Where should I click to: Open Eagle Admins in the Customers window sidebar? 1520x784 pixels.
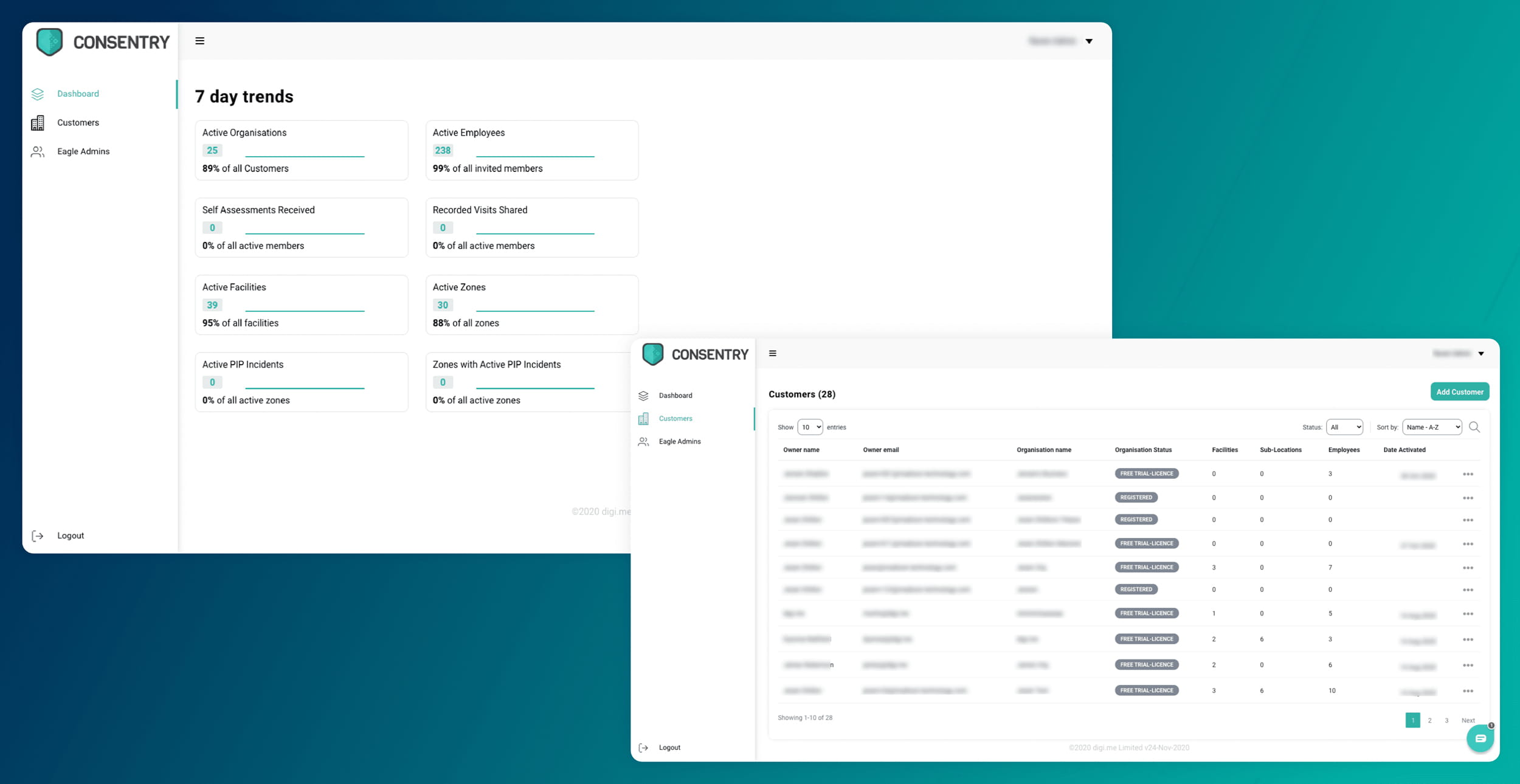tap(679, 442)
